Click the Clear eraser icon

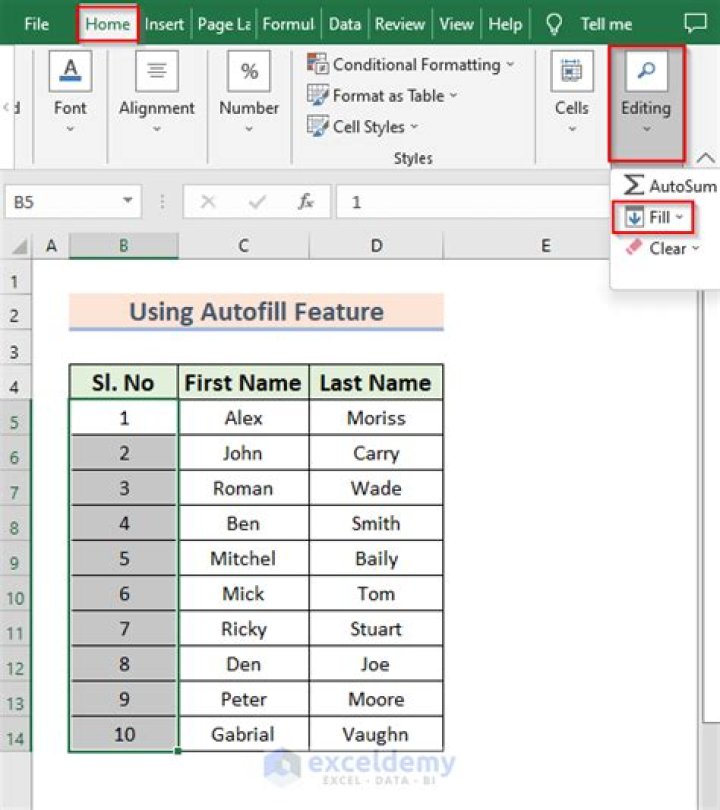pos(634,247)
